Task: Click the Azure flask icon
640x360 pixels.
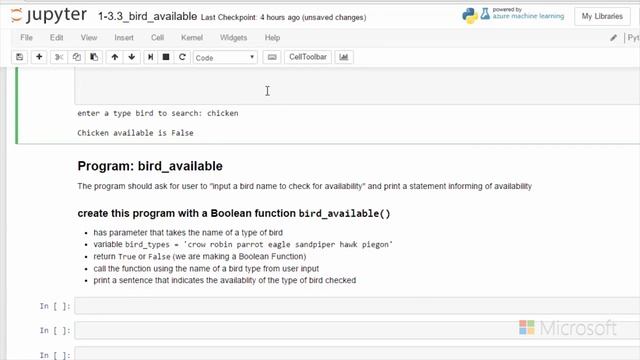Action: (485, 14)
